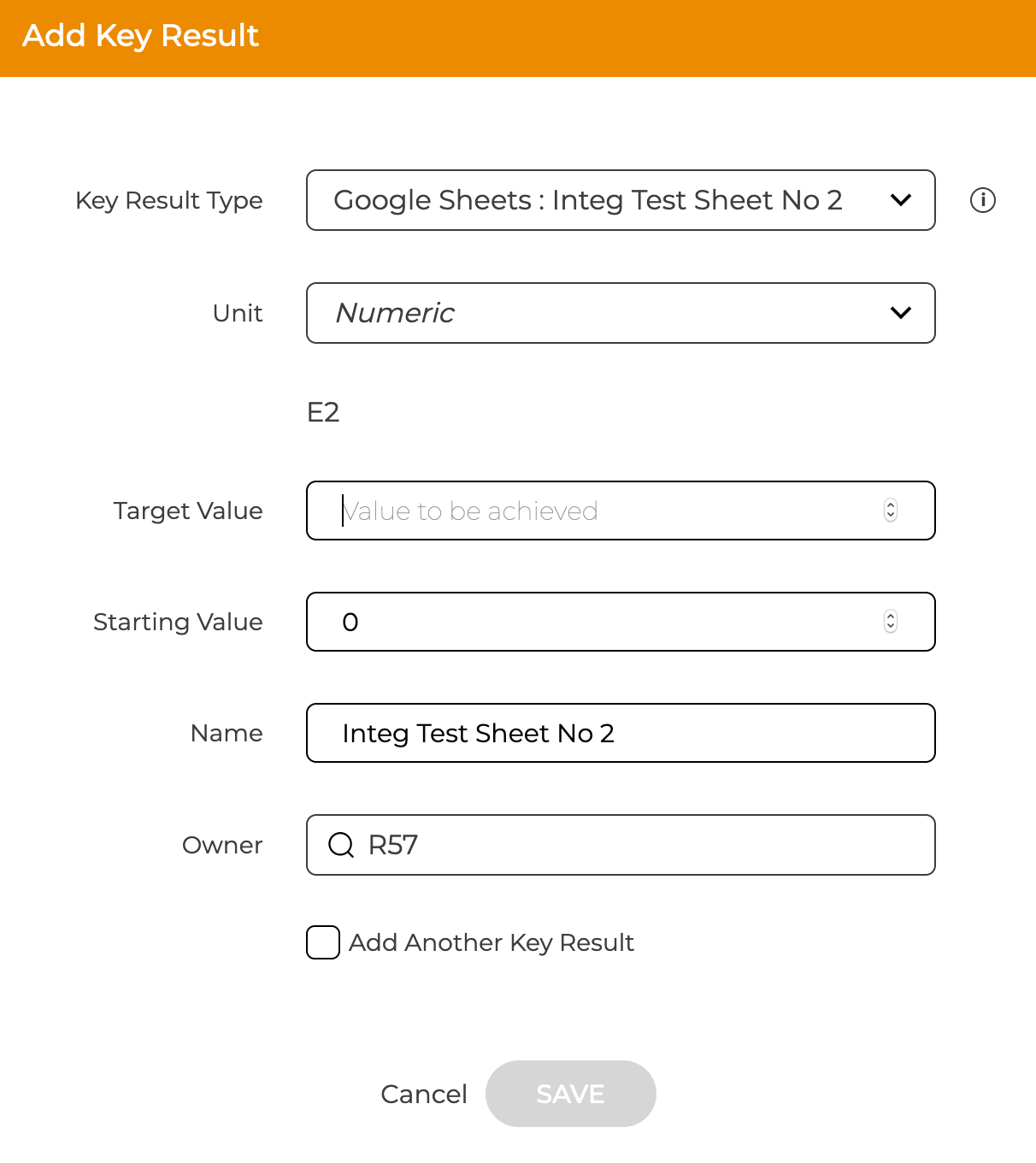This screenshot has height=1163, width=1036.
Task: Click the Starting Value field showing 0
Action: tap(598, 622)
